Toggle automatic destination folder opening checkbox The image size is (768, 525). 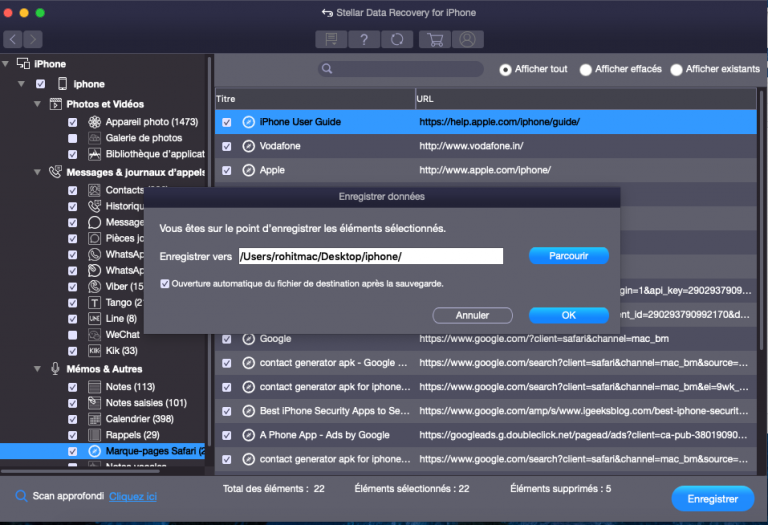[165, 284]
